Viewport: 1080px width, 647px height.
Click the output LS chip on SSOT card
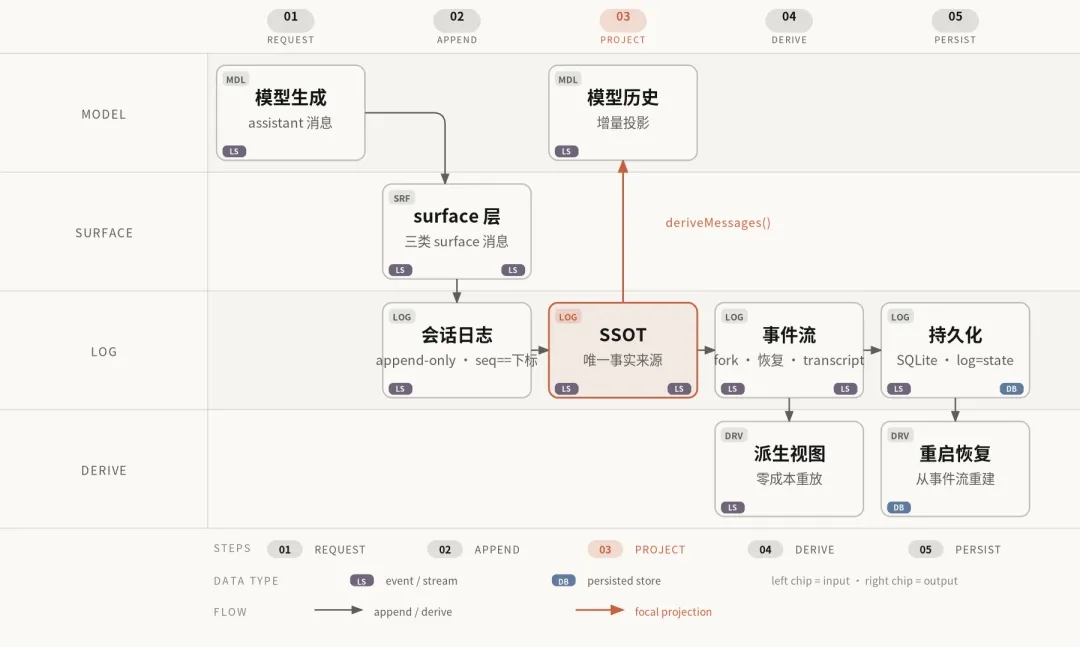point(679,389)
